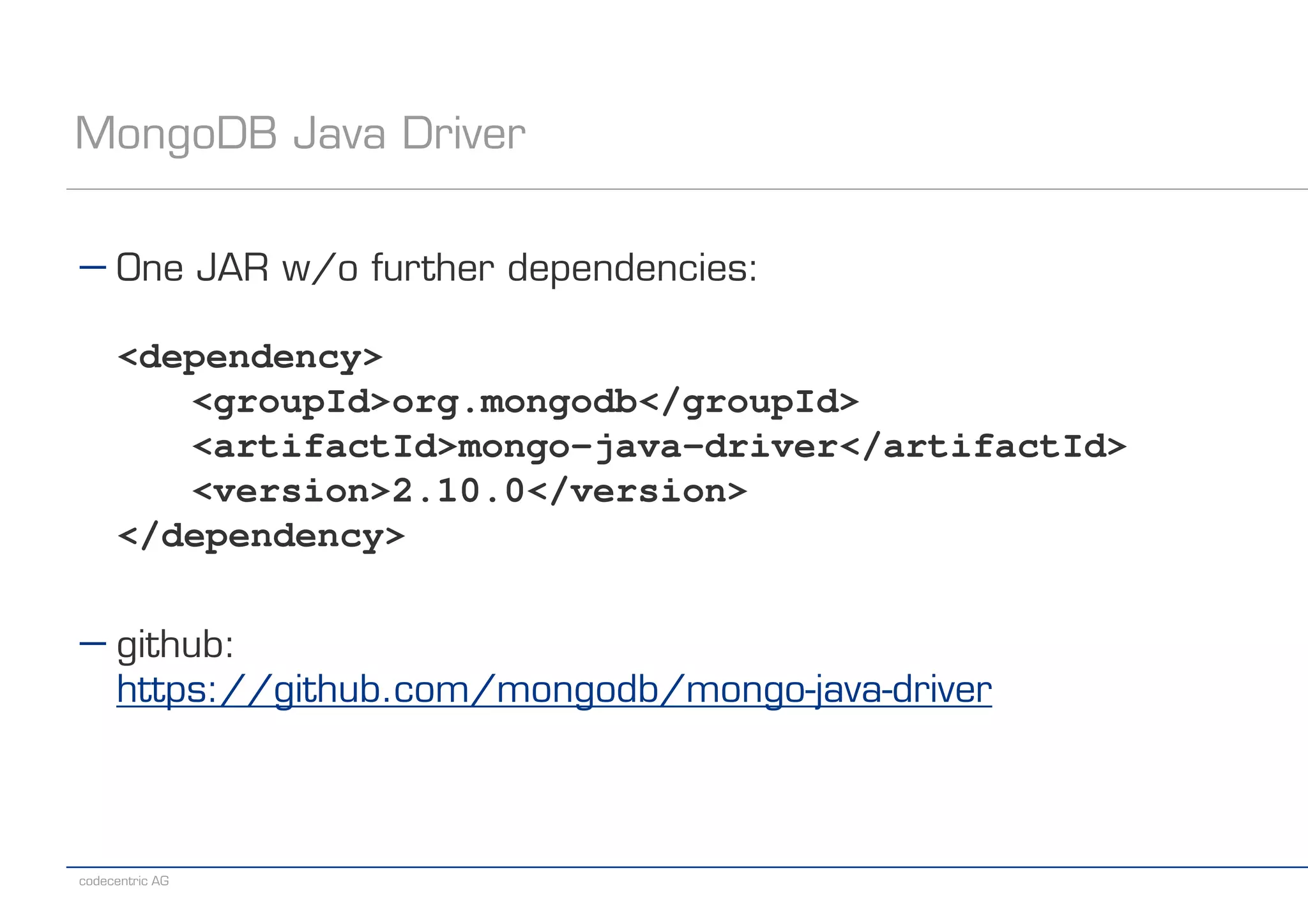Viewport: 1308px width, 924px height.
Task: Click the opening '<dependency>' tag line
Action: click(x=250, y=357)
